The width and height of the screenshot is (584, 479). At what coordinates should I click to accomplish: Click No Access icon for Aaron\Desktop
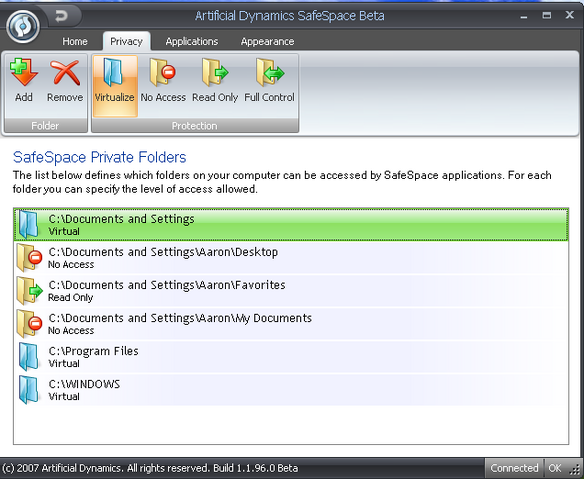(29, 257)
